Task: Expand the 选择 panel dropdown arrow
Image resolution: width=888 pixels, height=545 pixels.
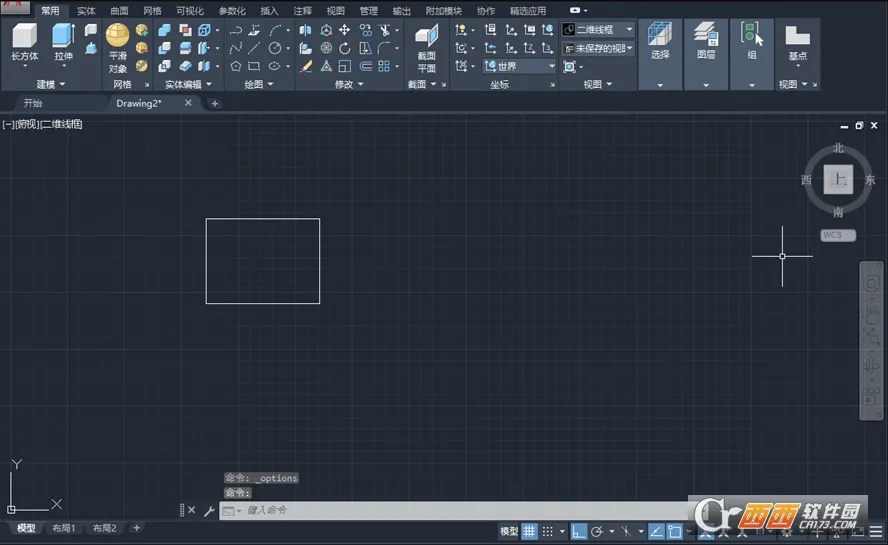Action: click(x=660, y=85)
